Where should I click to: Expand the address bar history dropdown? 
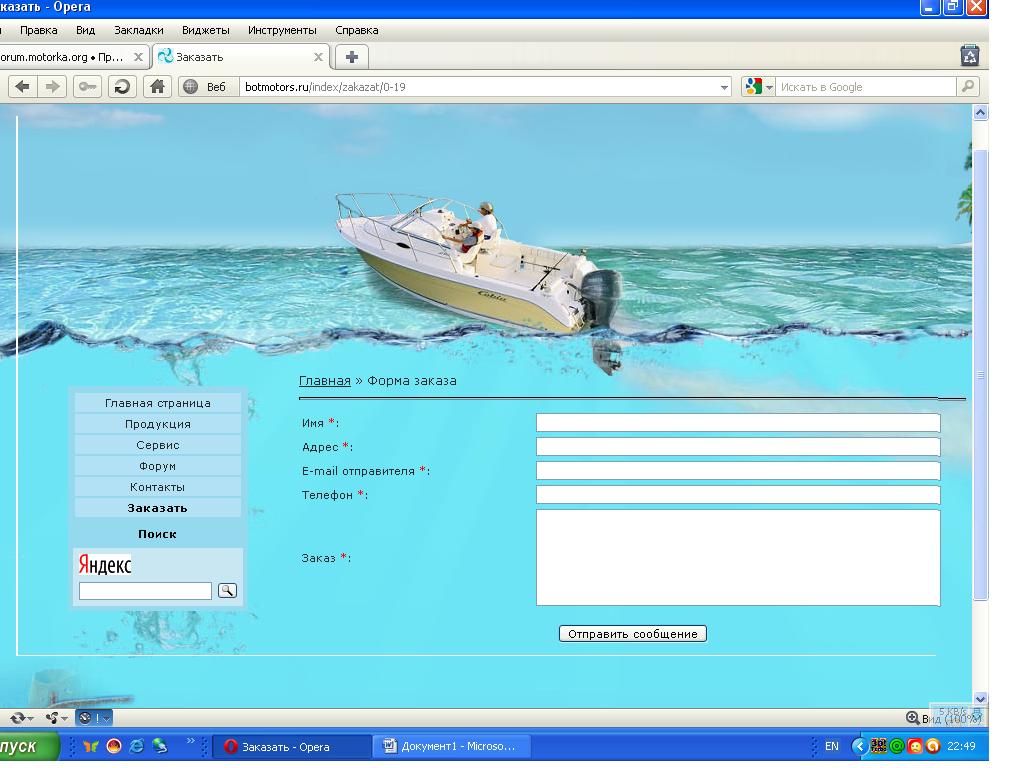pyautogui.click(x=725, y=87)
